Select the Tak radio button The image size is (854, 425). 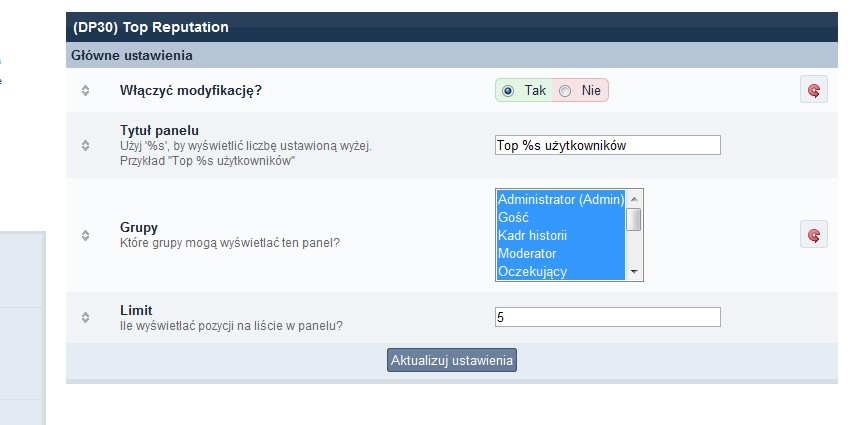point(508,91)
